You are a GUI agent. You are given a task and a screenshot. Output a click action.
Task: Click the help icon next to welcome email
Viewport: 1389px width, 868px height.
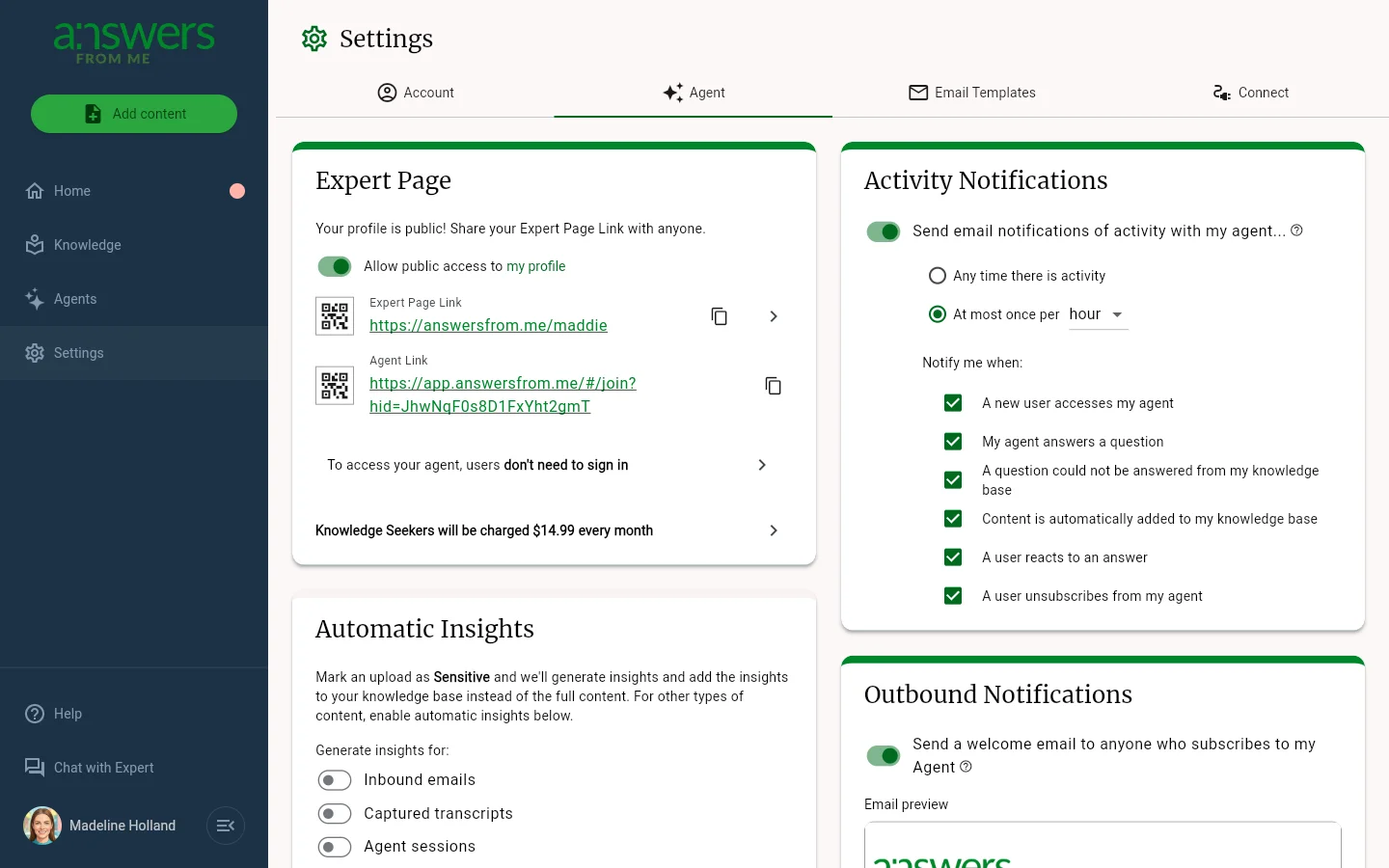click(966, 767)
